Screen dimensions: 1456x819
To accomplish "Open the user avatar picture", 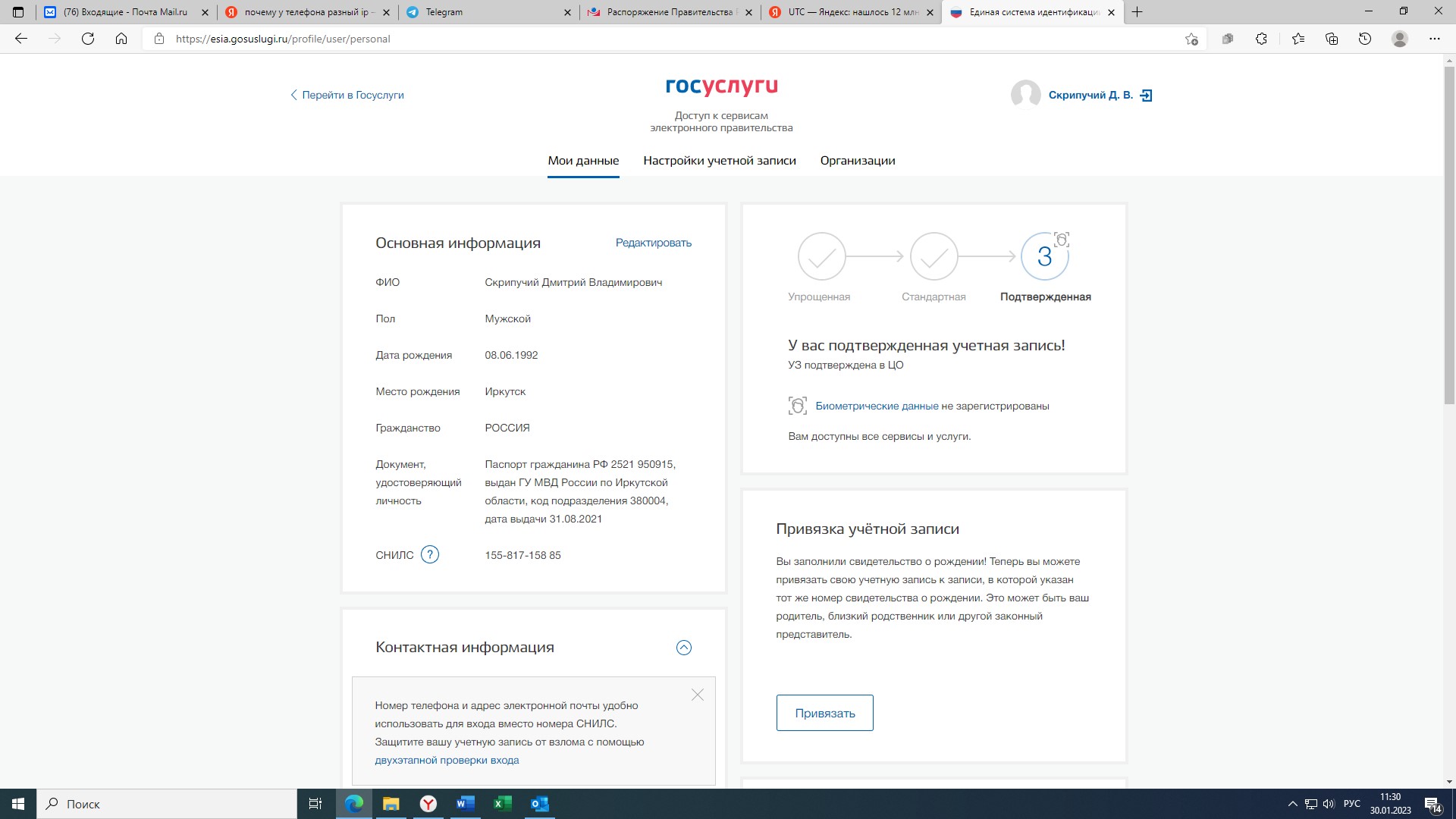I will coord(1025,96).
